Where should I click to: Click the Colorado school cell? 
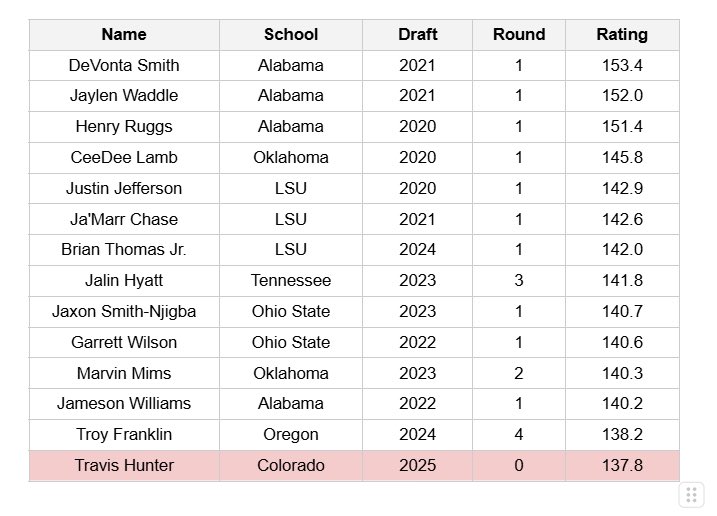click(x=291, y=466)
